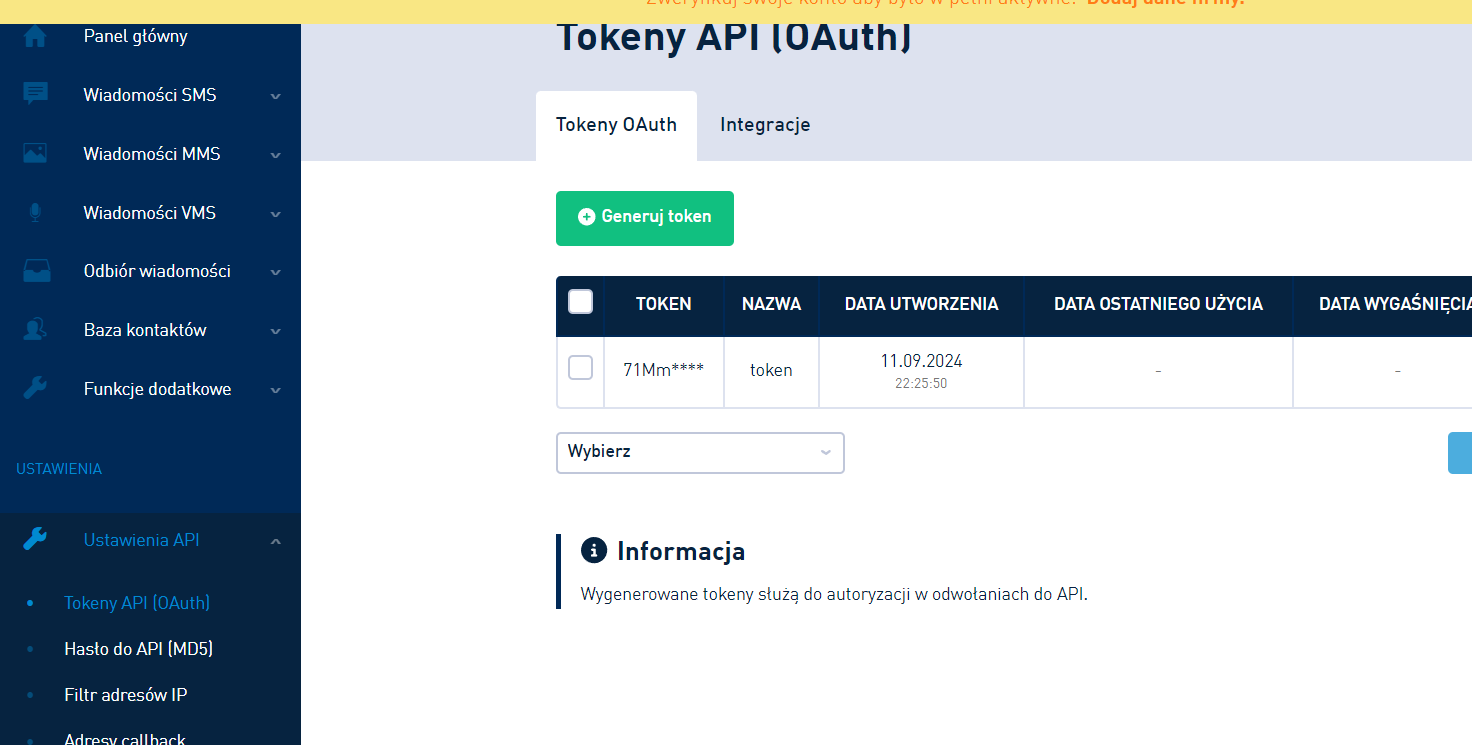Switch to the Integracje tab
Viewport: 1472px width, 745px height.
coord(765,125)
